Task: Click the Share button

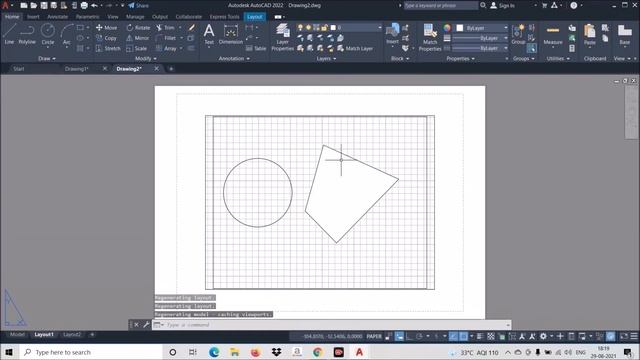Action: 138,5
